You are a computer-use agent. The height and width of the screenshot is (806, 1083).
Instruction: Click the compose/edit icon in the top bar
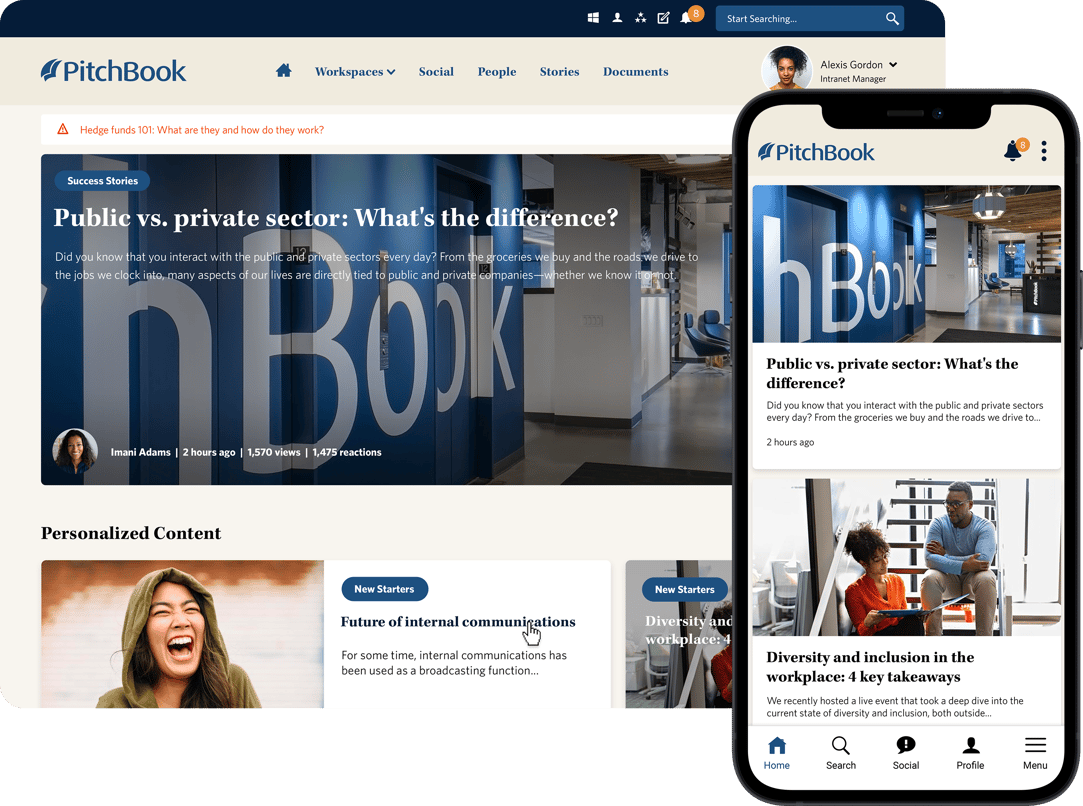point(662,18)
